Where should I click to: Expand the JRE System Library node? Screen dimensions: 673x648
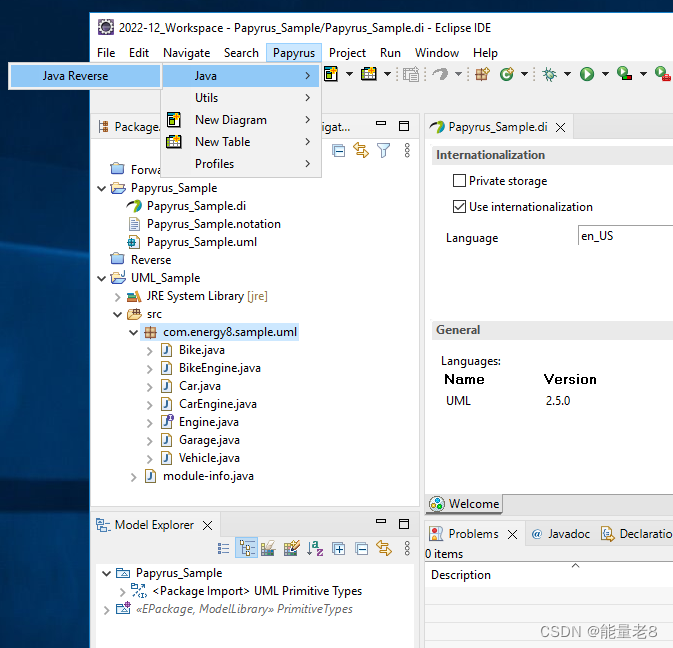(x=118, y=297)
